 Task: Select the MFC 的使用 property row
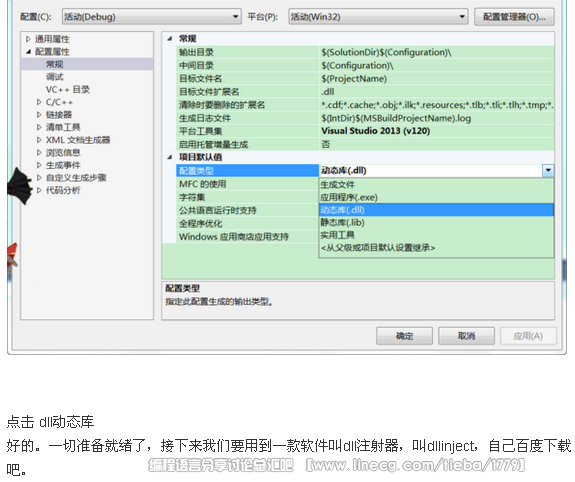point(248,184)
